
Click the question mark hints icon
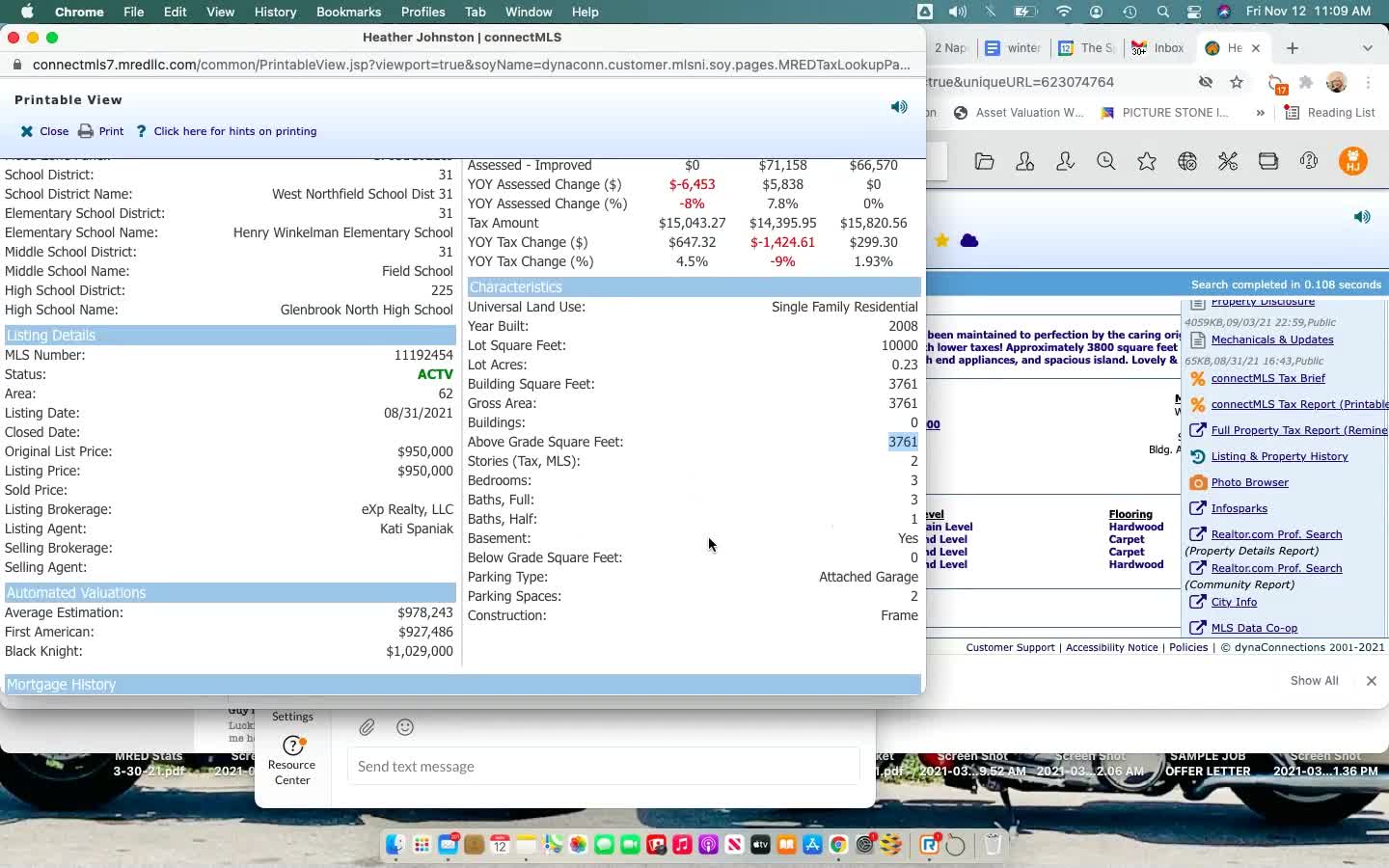click(142, 131)
